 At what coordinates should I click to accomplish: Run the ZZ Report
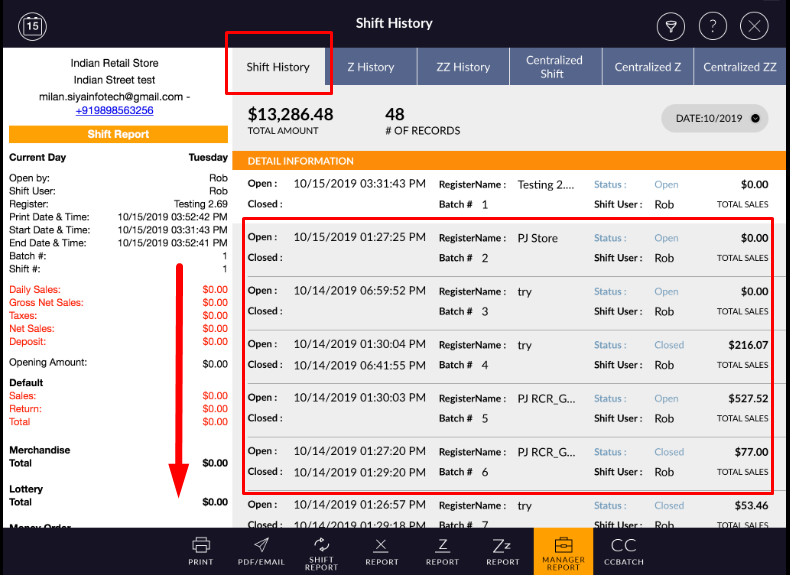(x=502, y=551)
